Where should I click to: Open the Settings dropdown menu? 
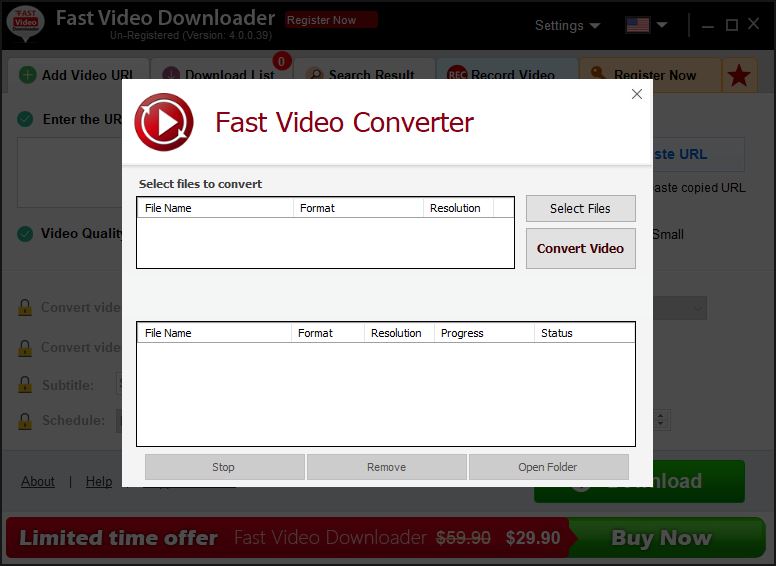click(568, 25)
